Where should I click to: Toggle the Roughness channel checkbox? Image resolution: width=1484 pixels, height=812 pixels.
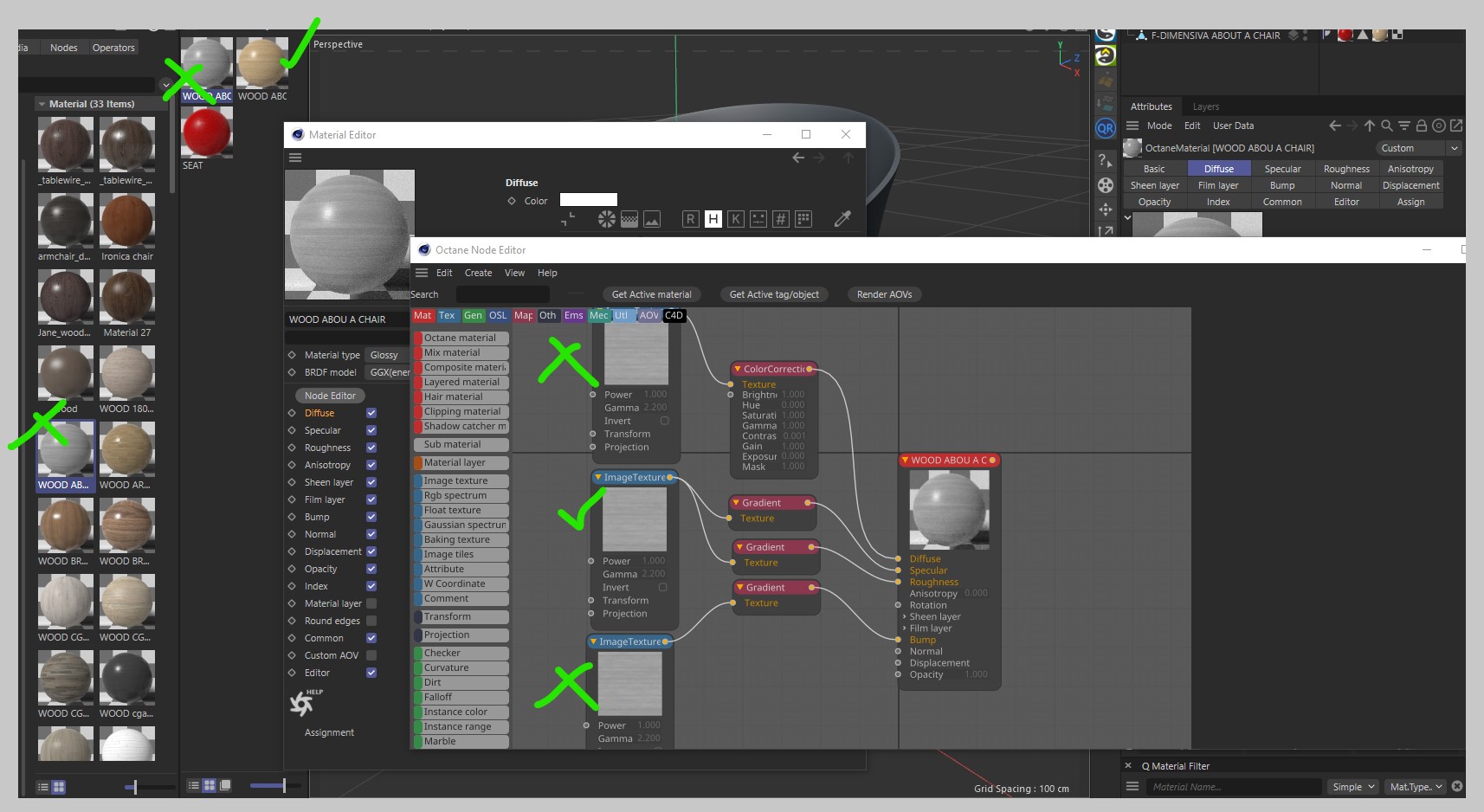[371, 448]
